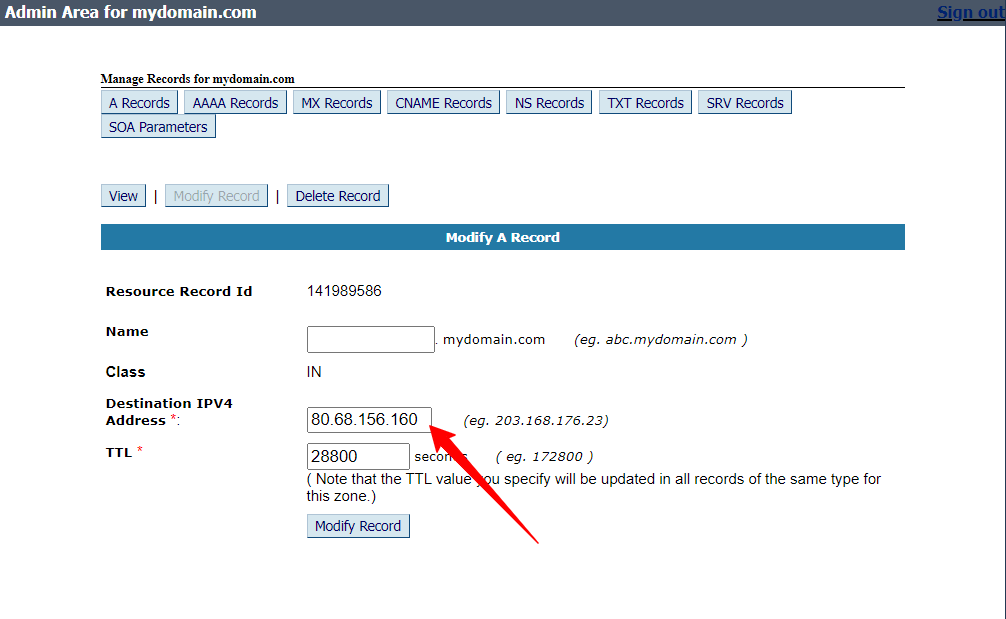Image resolution: width=1006 pixels, height=619 pixels.
Task: Click the Resource Record Id value 141989586
Action: coord(344,292)
